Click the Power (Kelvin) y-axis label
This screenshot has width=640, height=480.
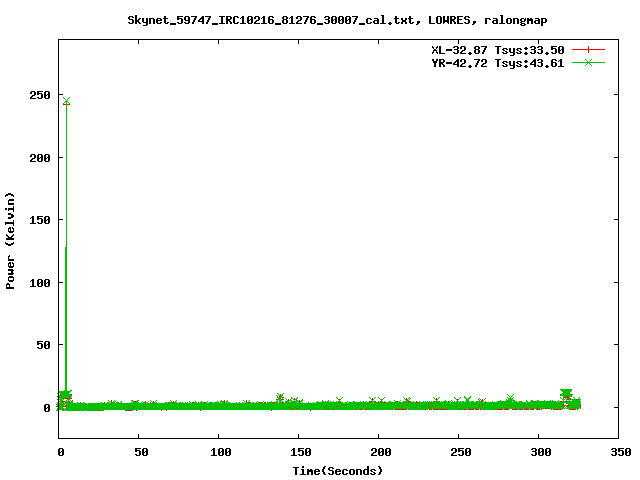[10, 241]
